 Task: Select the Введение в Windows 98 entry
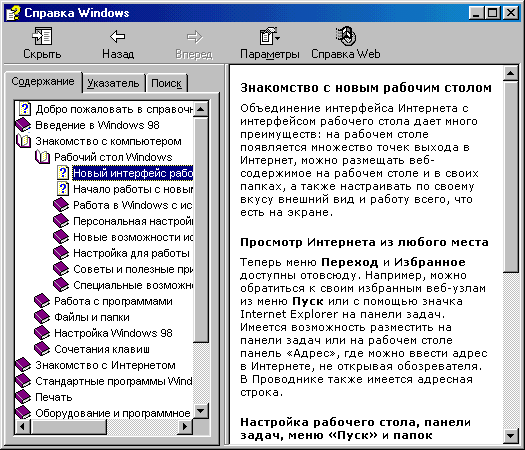pyautogui.click(x=97, y=125)
